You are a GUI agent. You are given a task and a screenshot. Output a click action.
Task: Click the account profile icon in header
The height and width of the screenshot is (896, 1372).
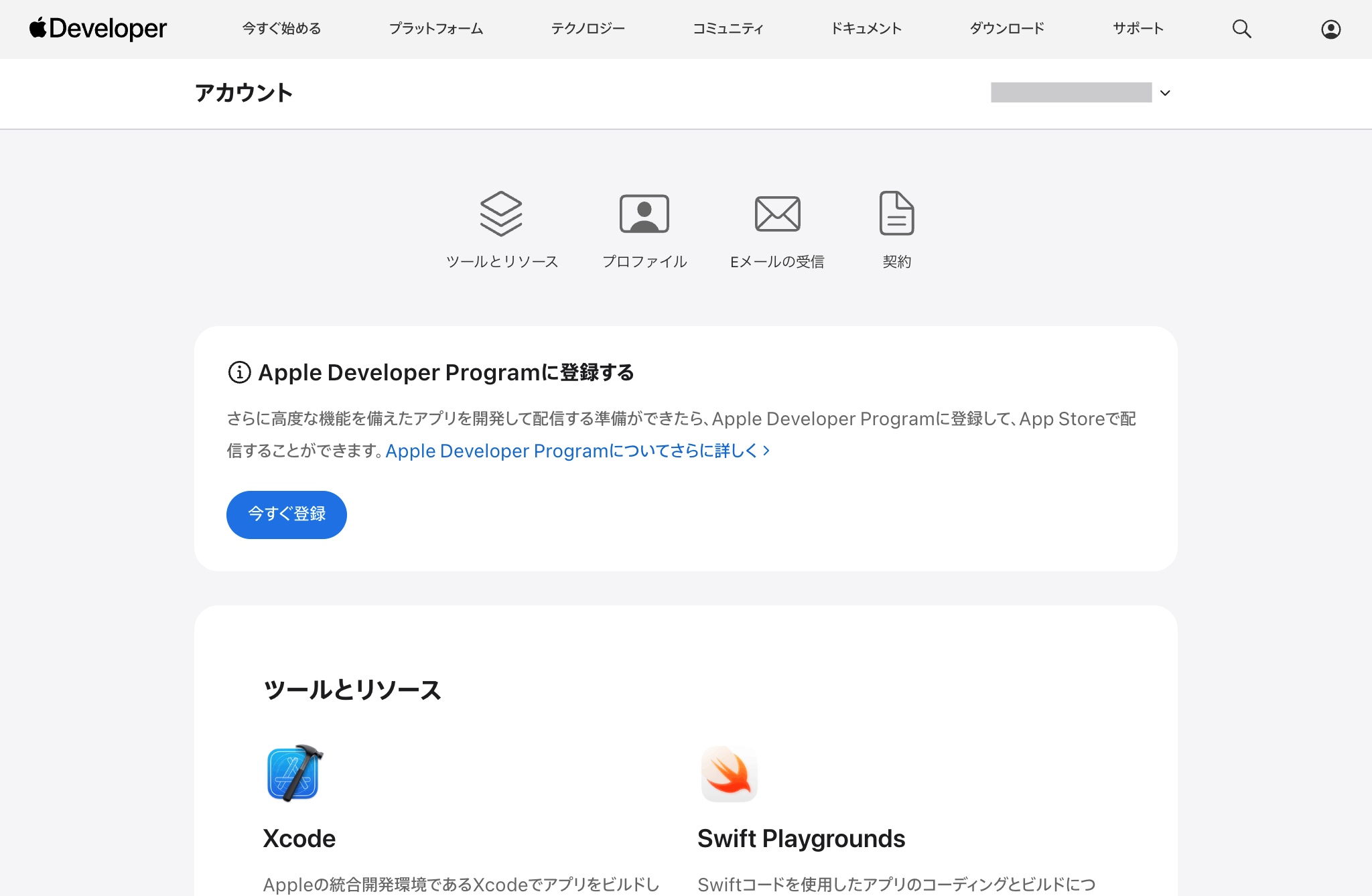point(1330,29)
